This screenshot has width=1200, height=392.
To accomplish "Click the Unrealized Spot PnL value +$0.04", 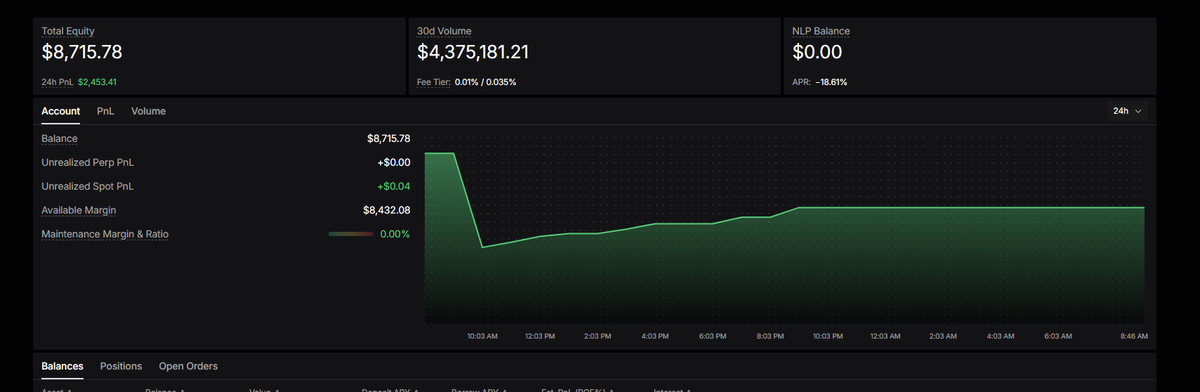I will (393, 186).
